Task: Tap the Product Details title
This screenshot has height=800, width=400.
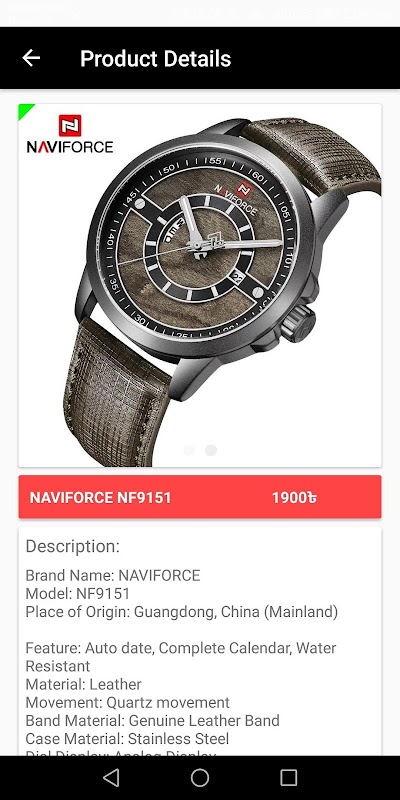Action: point(156,59)
